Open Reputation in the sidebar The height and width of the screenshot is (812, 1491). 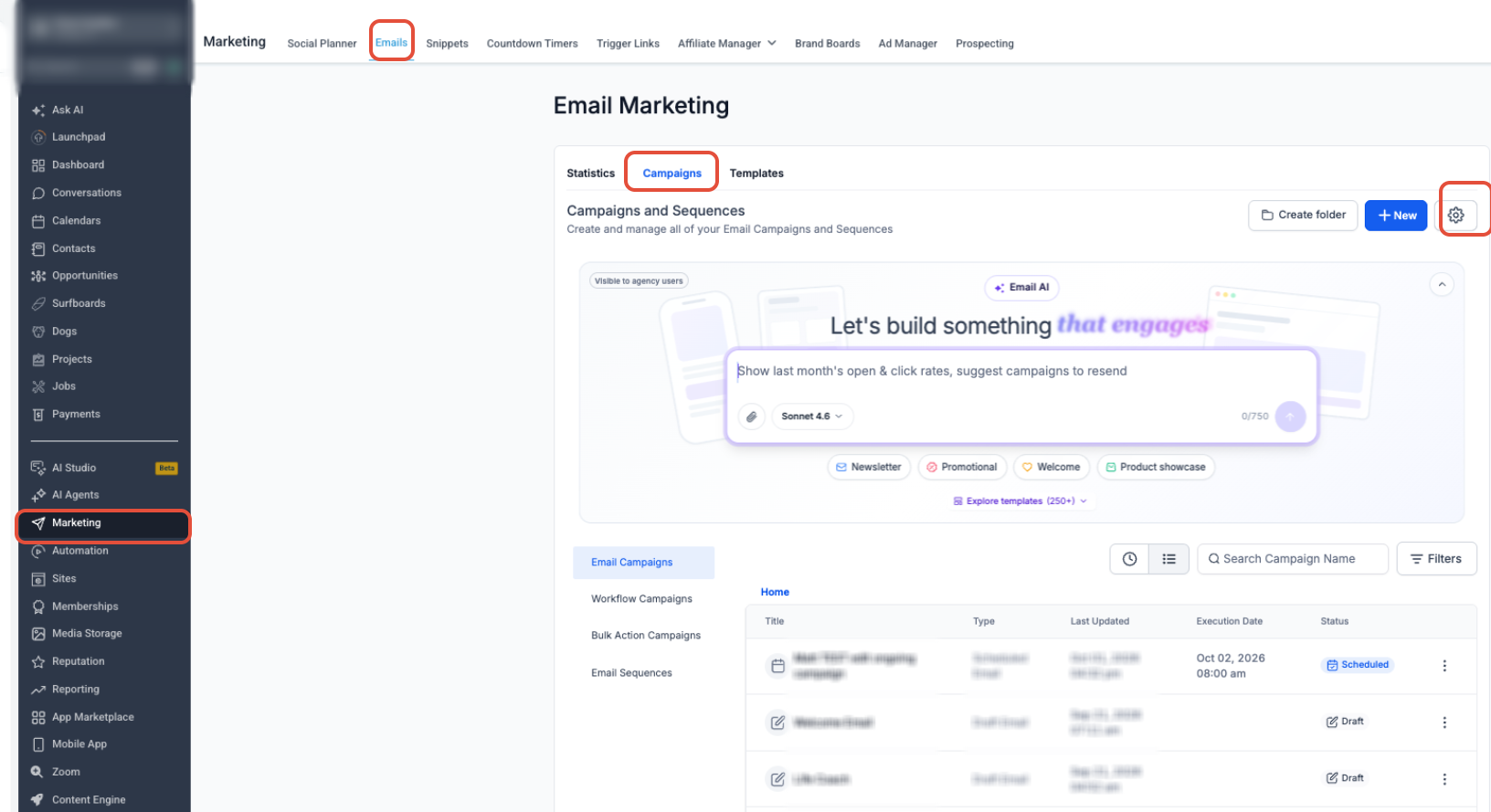click(x=79, y=661)
